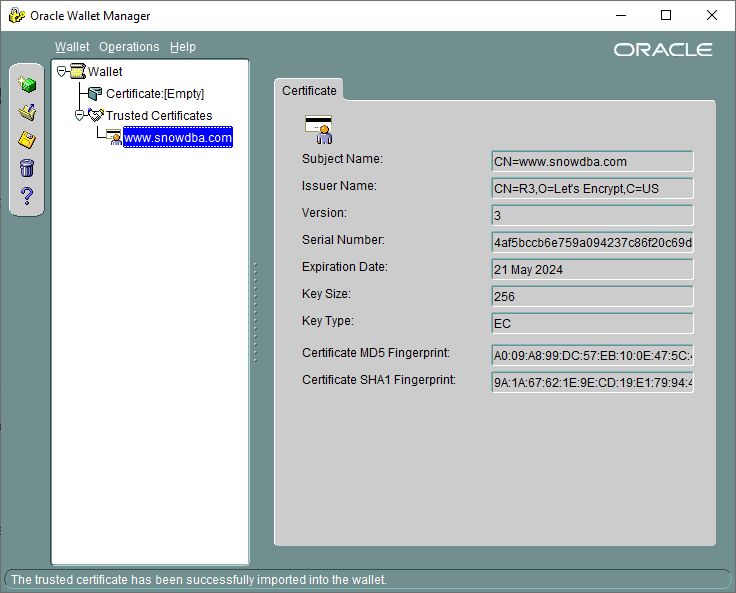Click the empty Certificate node icon

(x=95, y=93)
